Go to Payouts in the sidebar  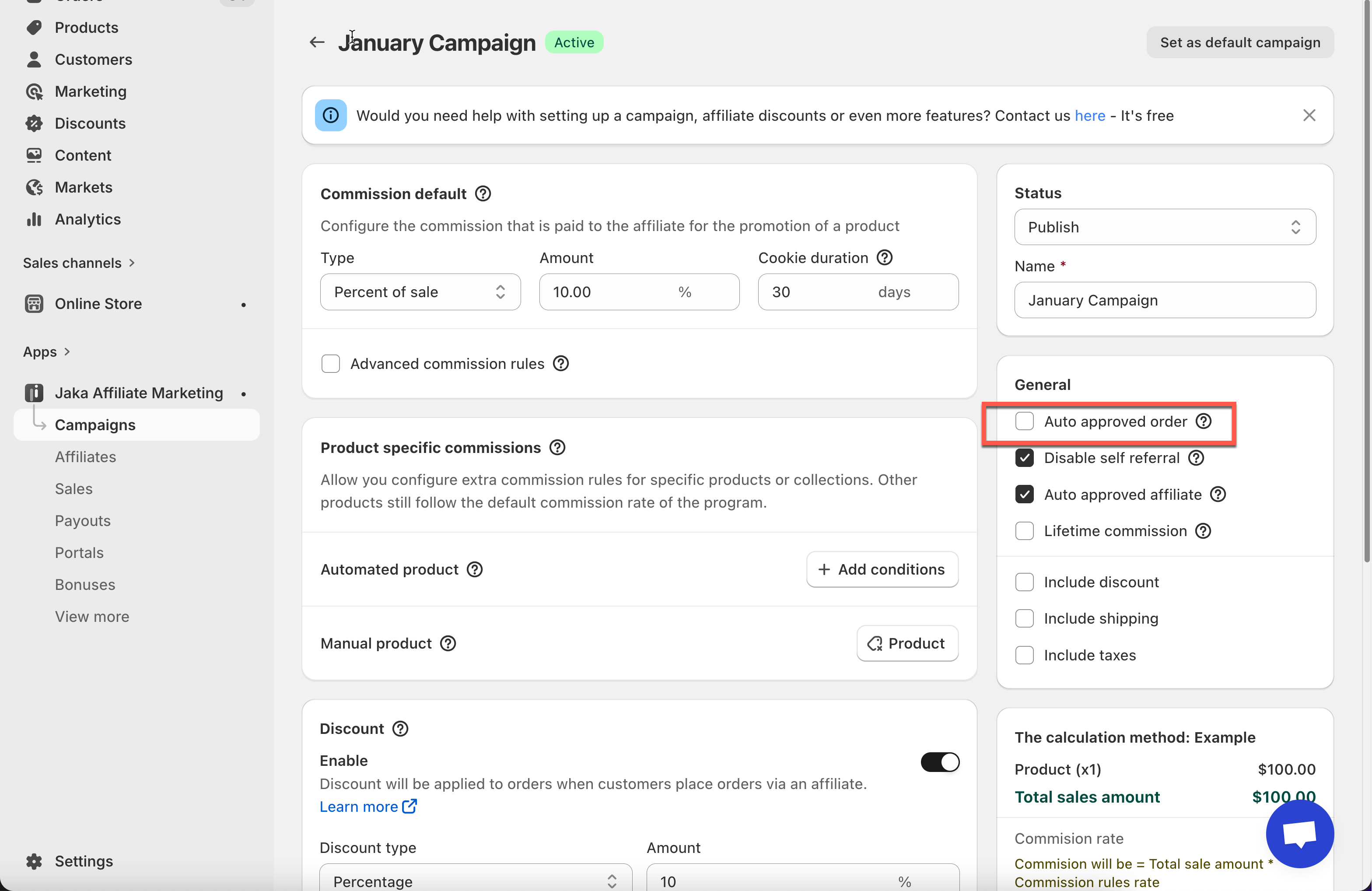[82, 521]
